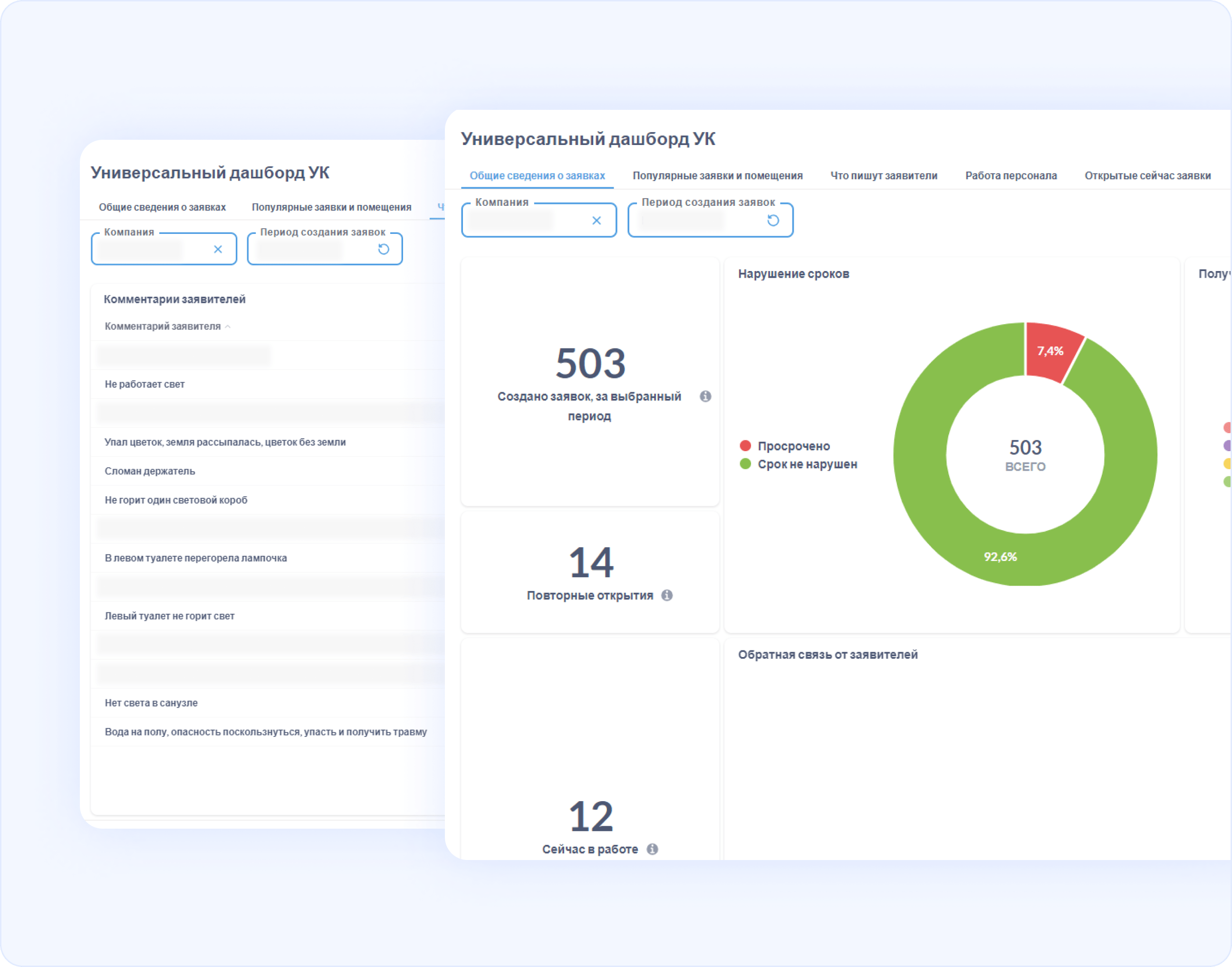The width and height of the screenshot is (1232, 967).
Task: Clear Company filter in front dashboard
Action: (596, 221)
